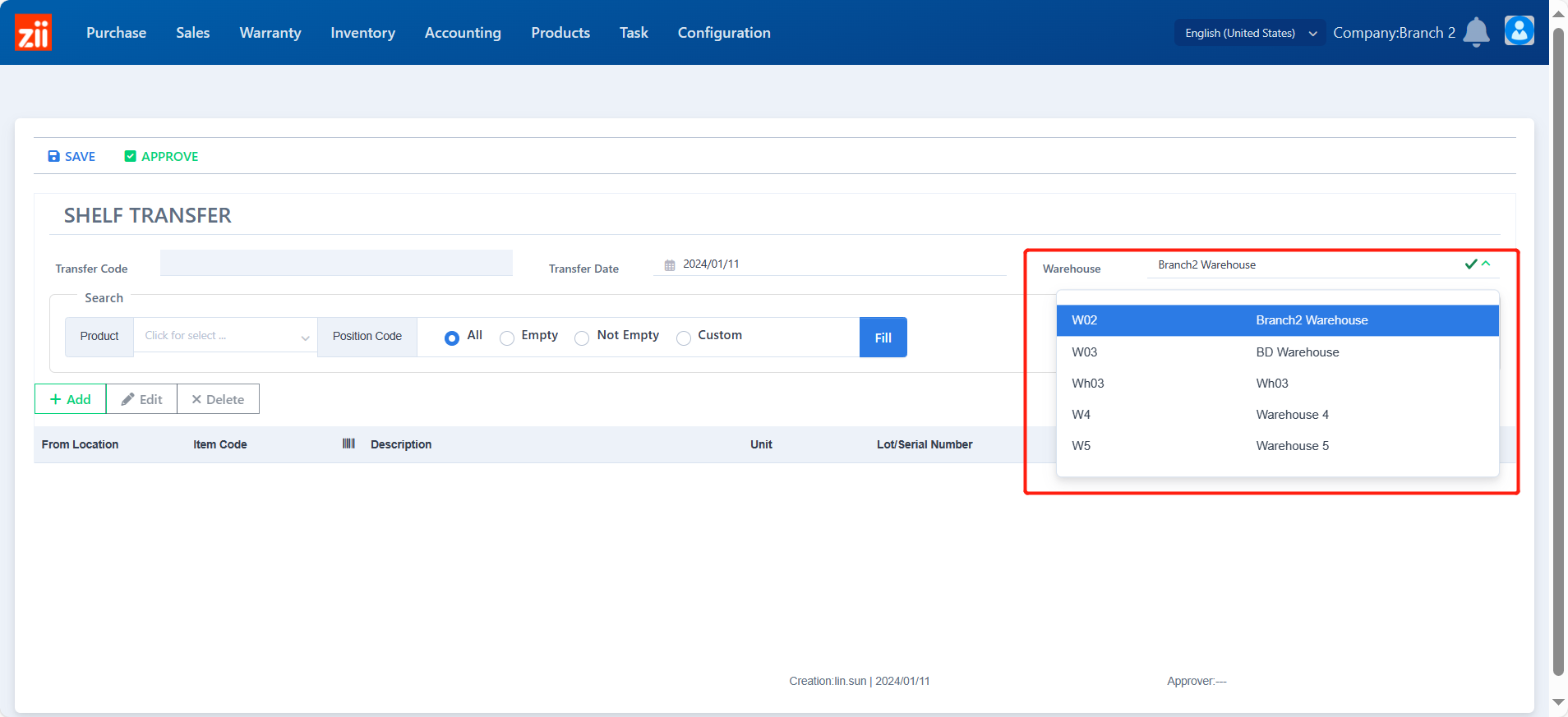Viewport: 1568px width, 717px height.
Task: Open the user profile avatar
Action: tap(1519, 31)
